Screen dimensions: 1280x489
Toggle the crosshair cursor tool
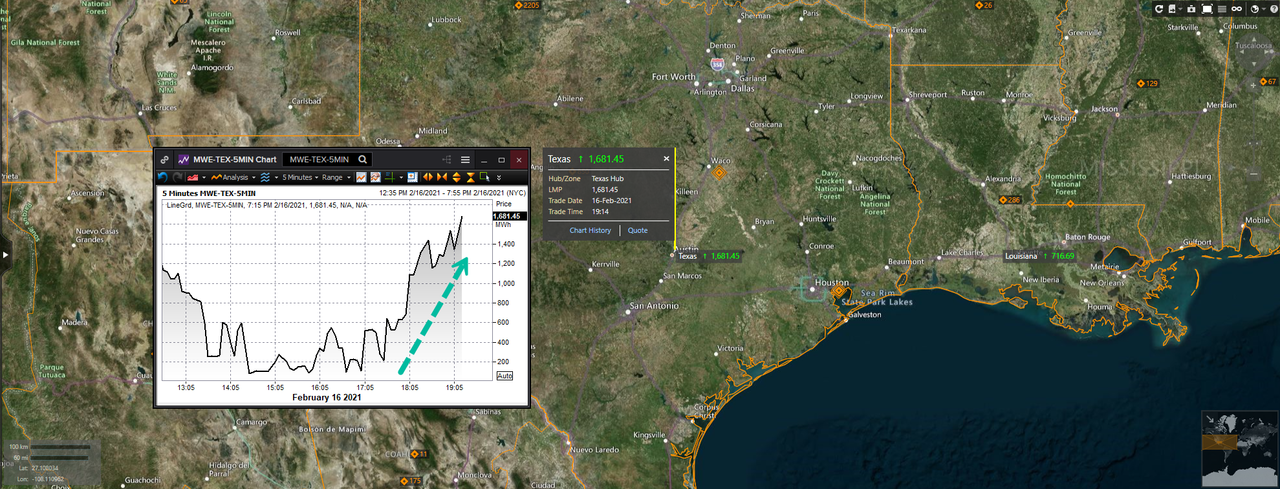389,177
